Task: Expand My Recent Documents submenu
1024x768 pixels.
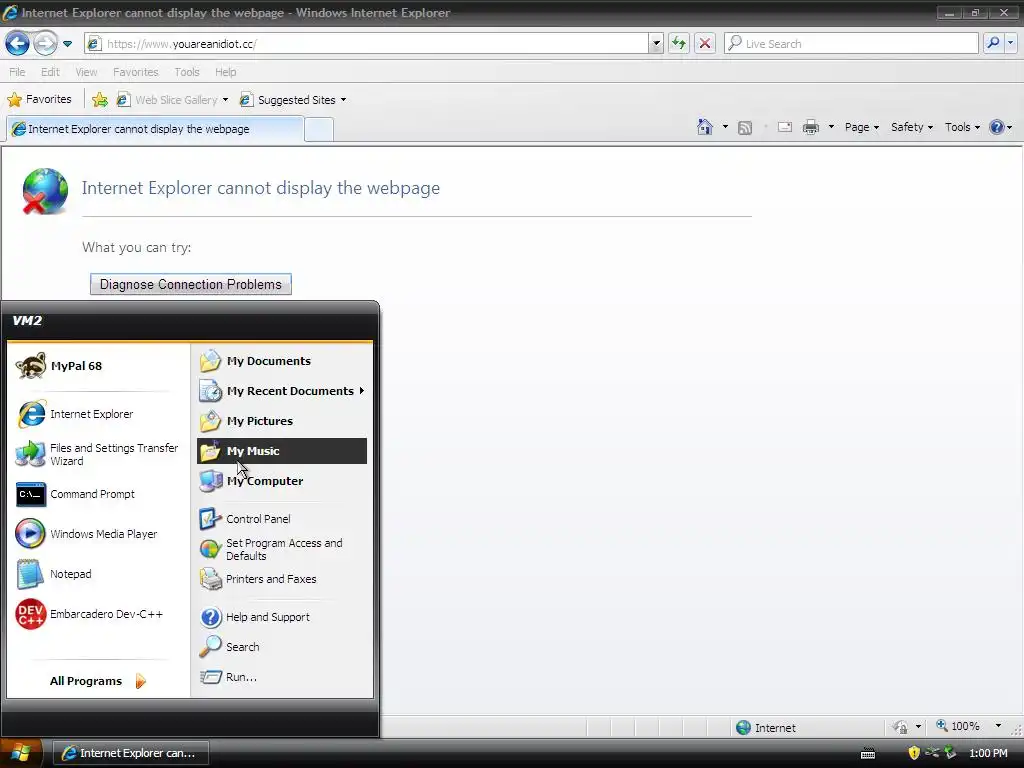Action: pos(281,391)
